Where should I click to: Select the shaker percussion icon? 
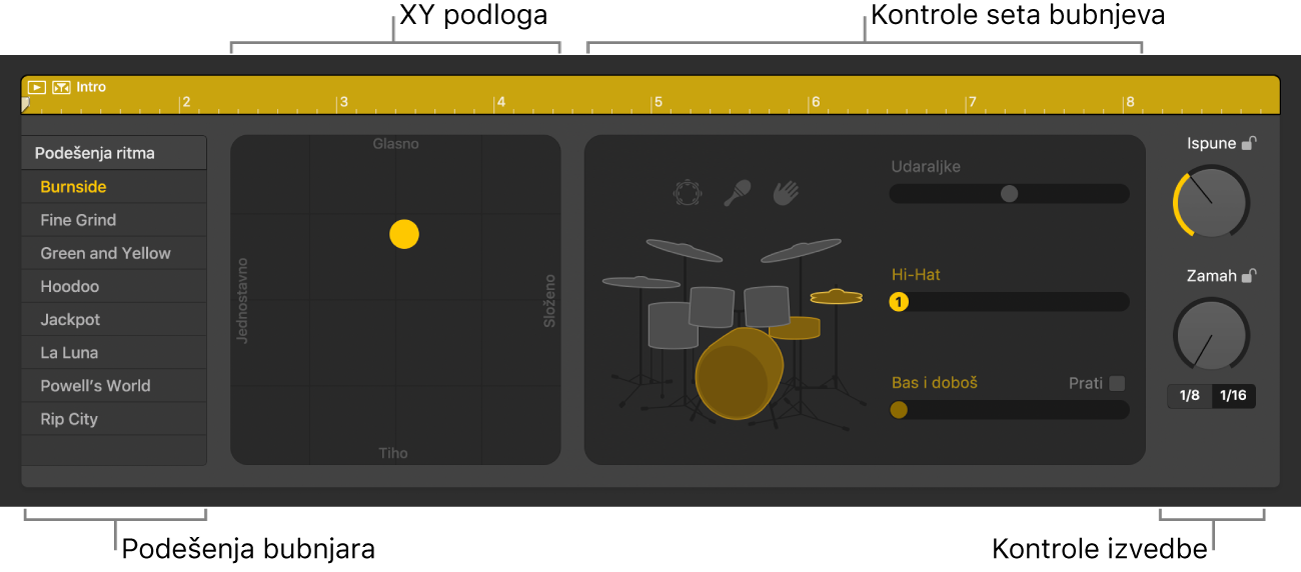[738, 192]
